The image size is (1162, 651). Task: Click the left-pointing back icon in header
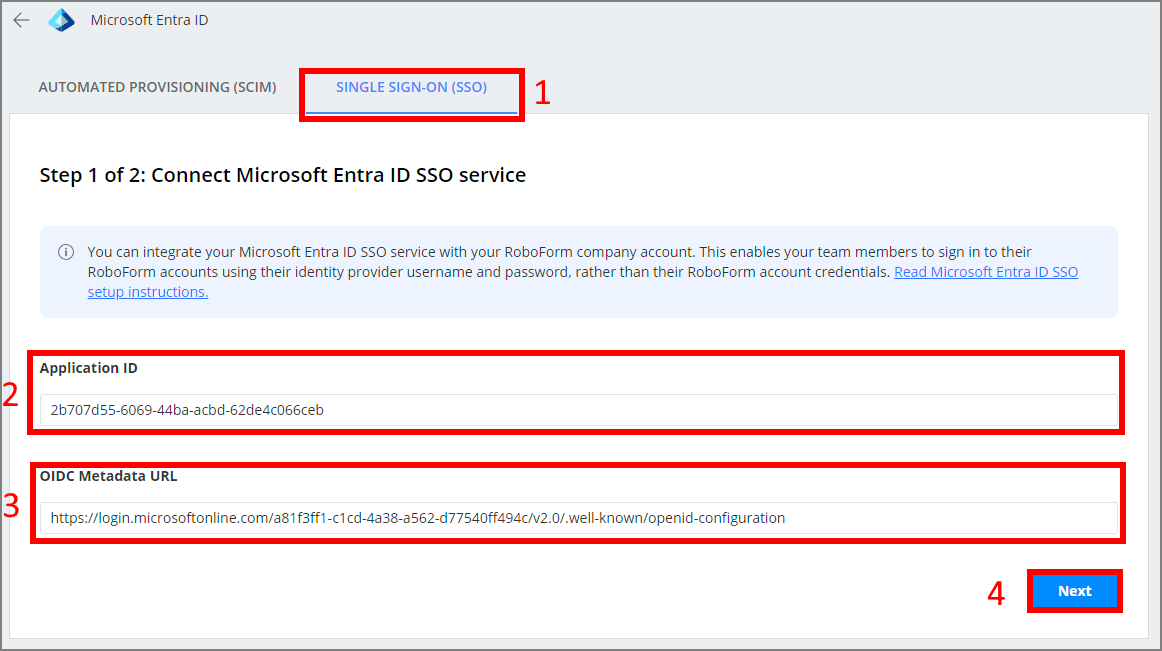pos(21,20)
